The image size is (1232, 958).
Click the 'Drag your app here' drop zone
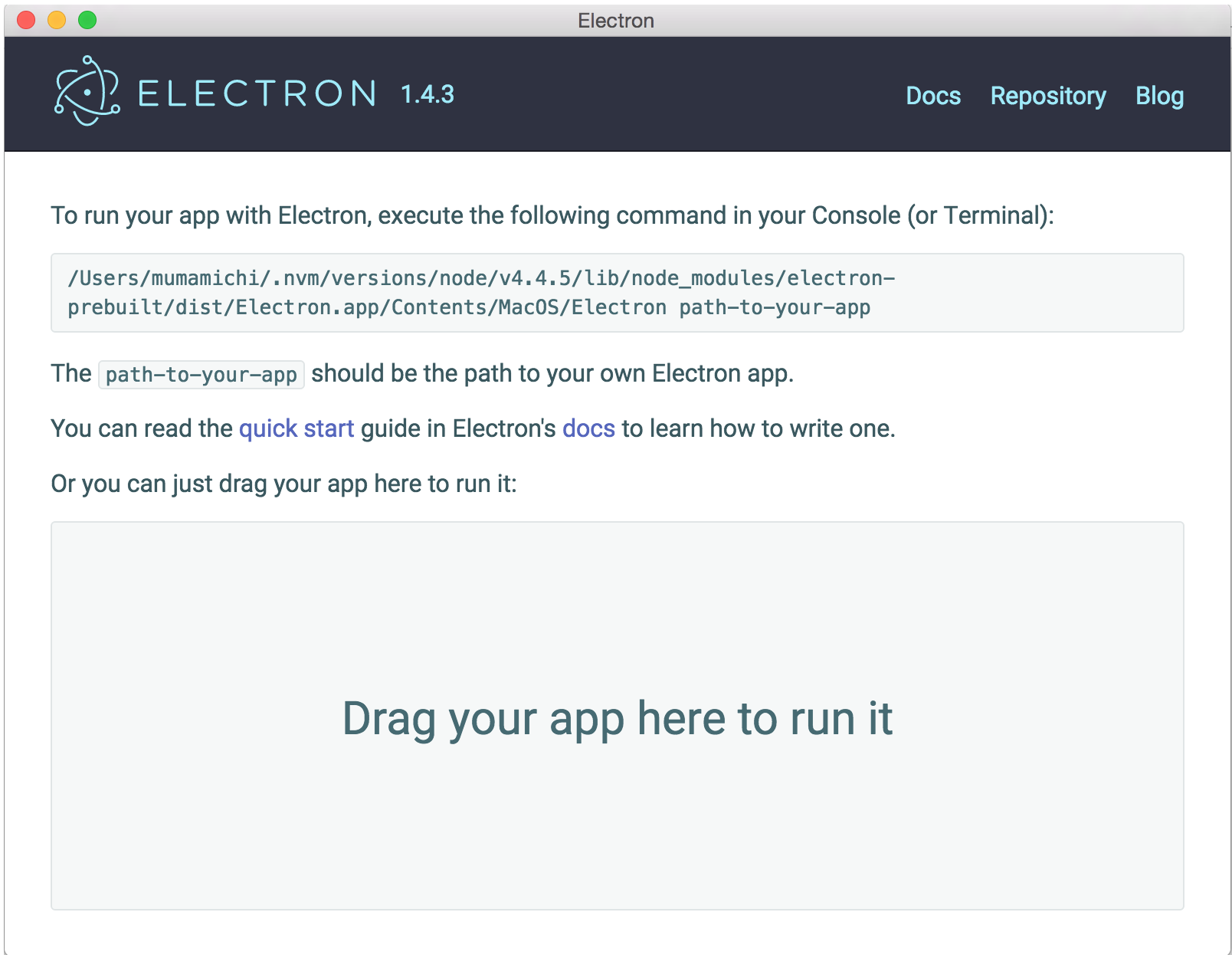618,716
